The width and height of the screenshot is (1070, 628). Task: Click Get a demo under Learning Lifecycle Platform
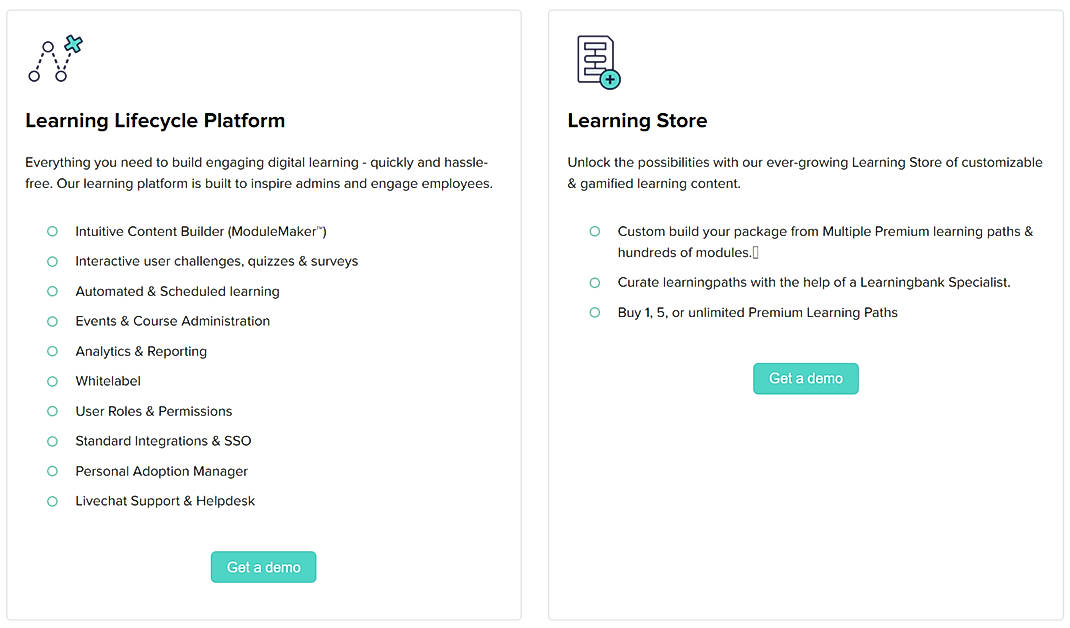(x=263, y=567)
